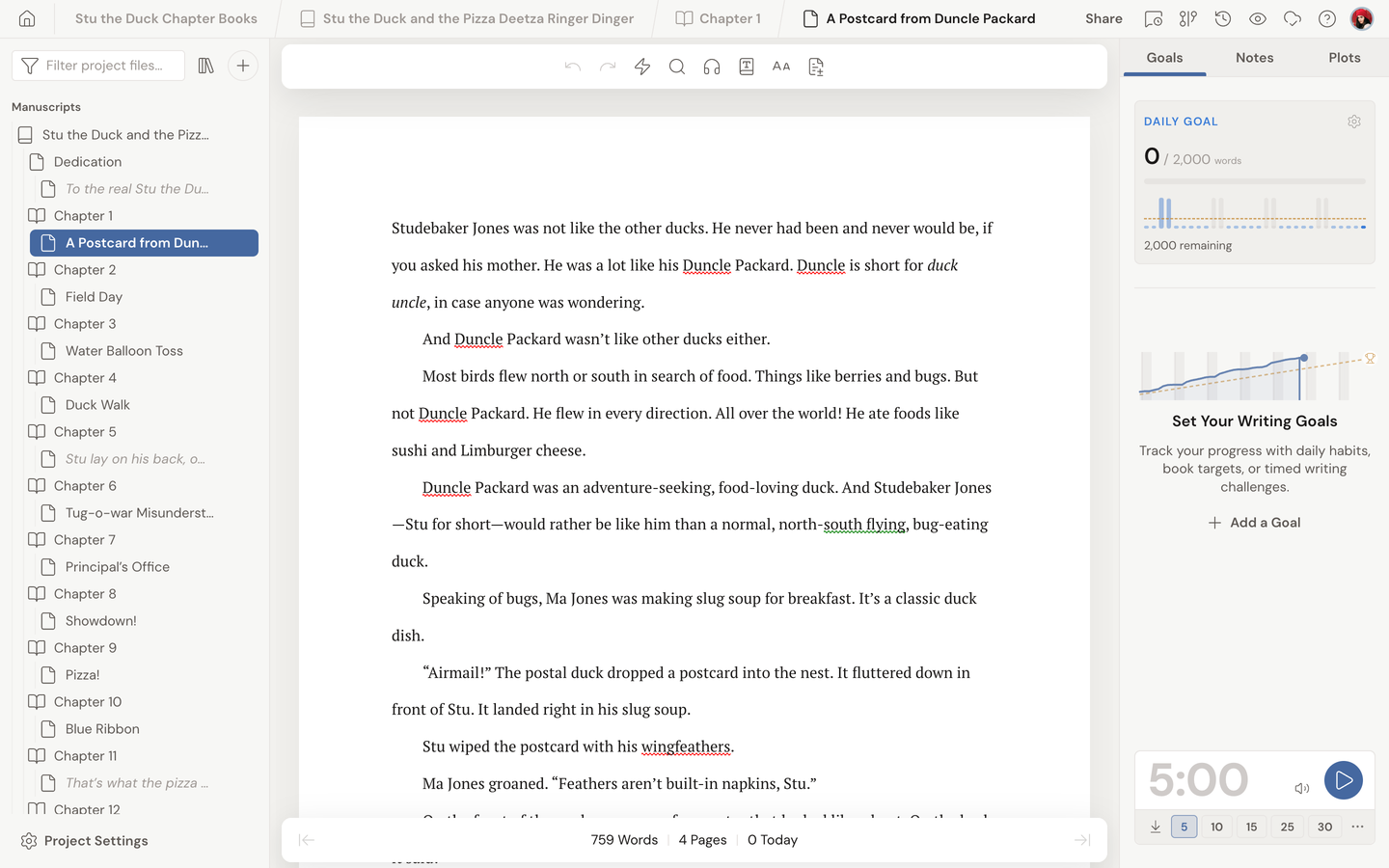This screenshot has height=868, width=1389.
Task: Click the Filter project files field
Action: (x=98, y=66)
